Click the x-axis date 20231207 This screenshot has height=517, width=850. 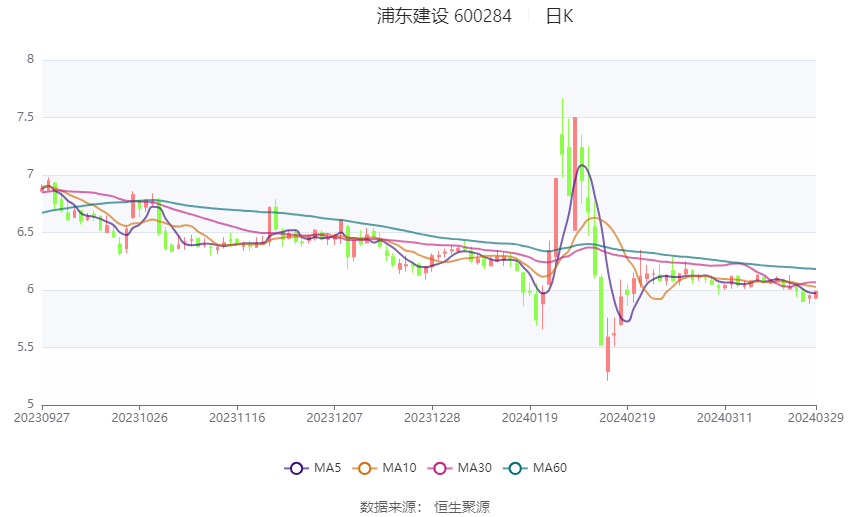(334, 418)
